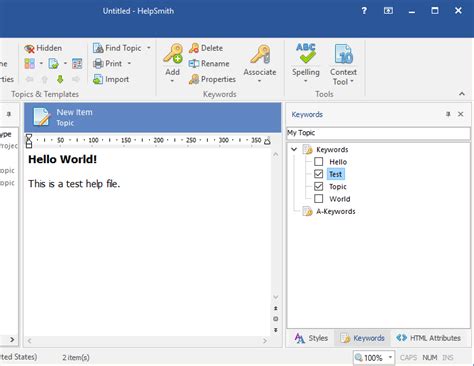Click the Associate keyword icon

coord(260,54)
